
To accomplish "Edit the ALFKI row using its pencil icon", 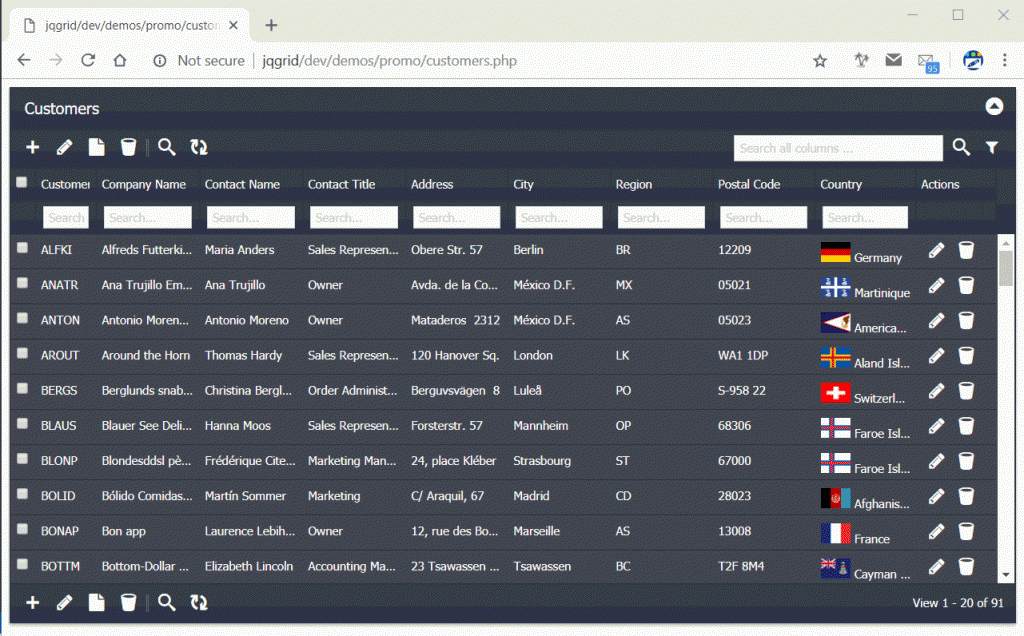I will click(x=936, y=250).
